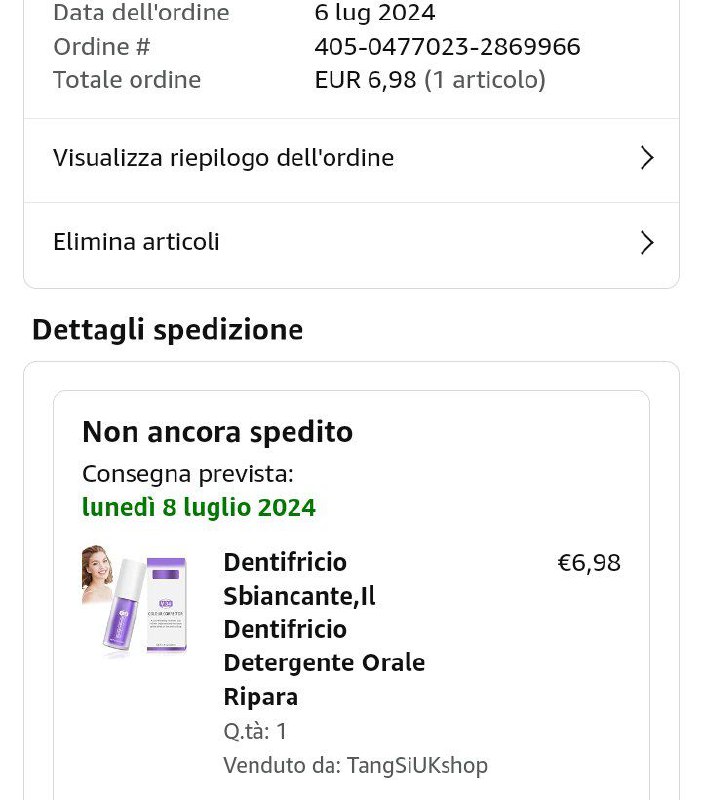Click the Consegna prevista label
Screen dimensions: 702x800
click(187, 474)
